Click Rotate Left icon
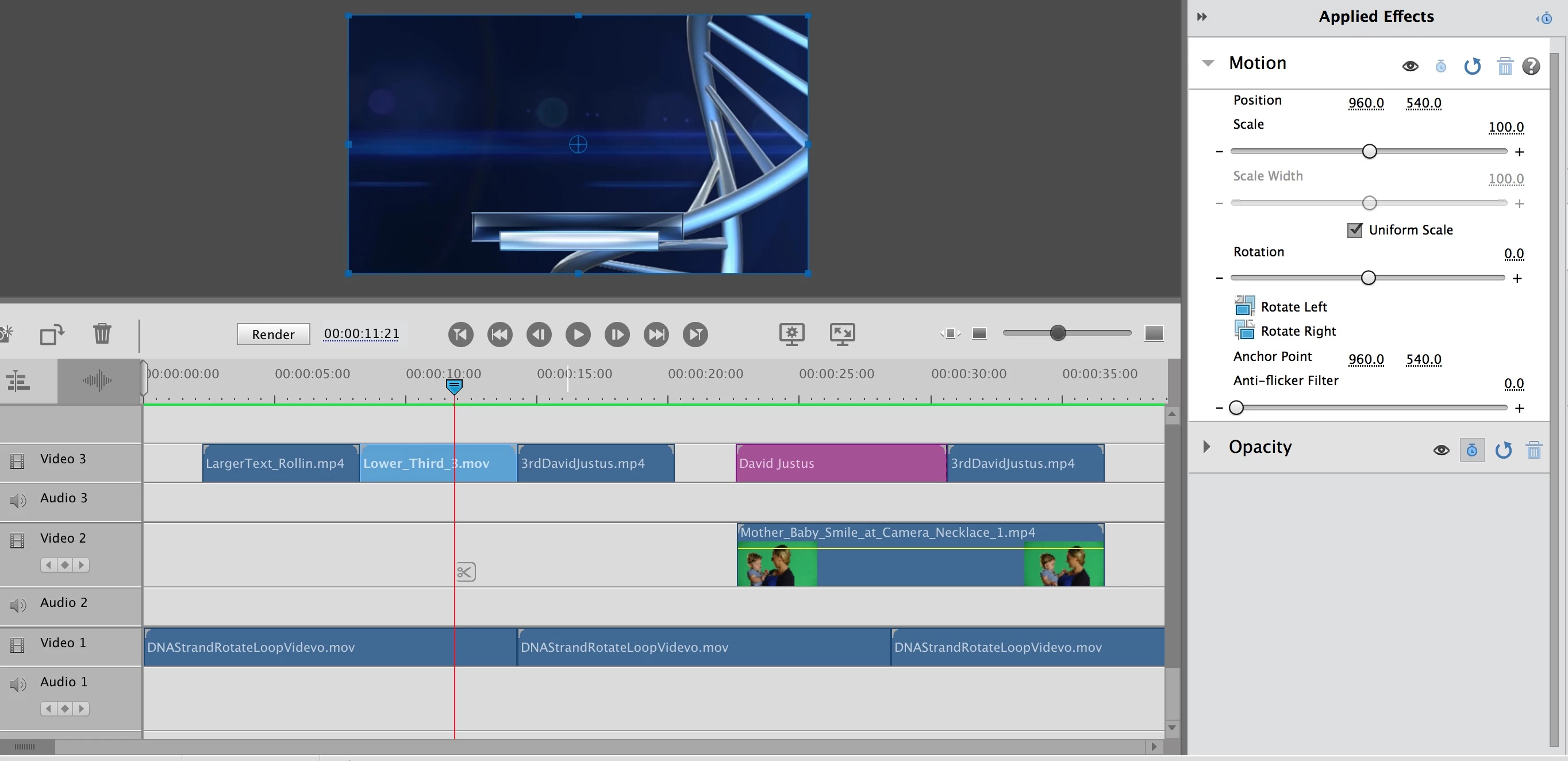This screenshot has width=1568, height=761. pyautogui.click(x=1244, y=306)
